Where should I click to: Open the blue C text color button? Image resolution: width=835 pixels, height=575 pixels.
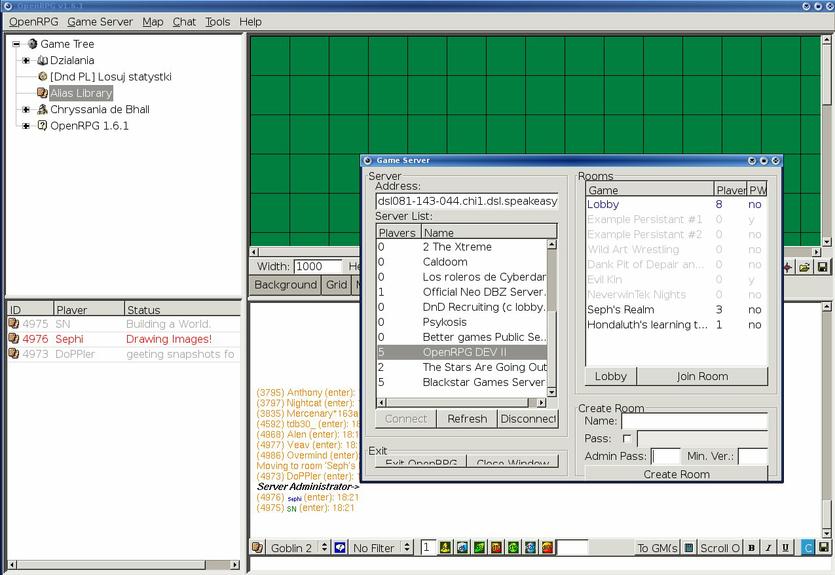click(x=808, y=547)
